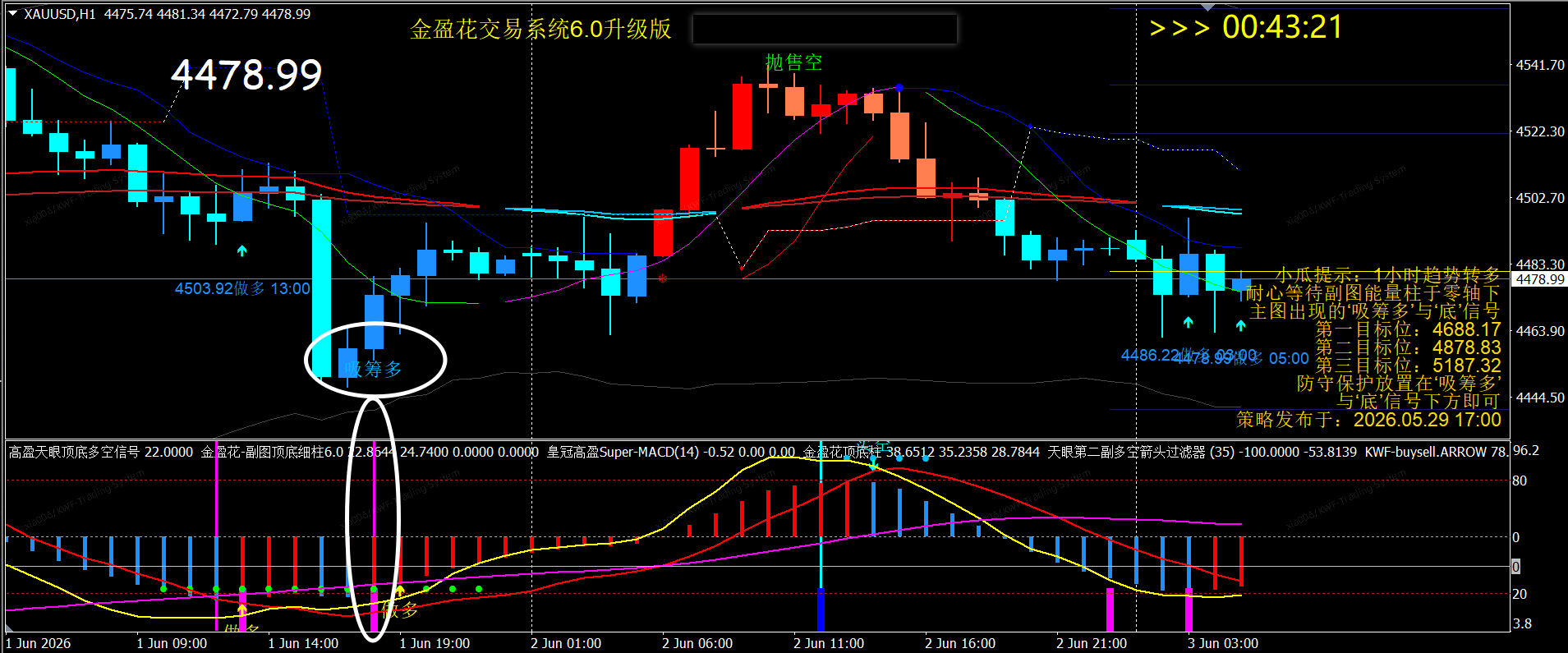Click the 2 Jun 06:00 time label
The height and width of the screenshot is (653, 1568).
tap(697, 643)
